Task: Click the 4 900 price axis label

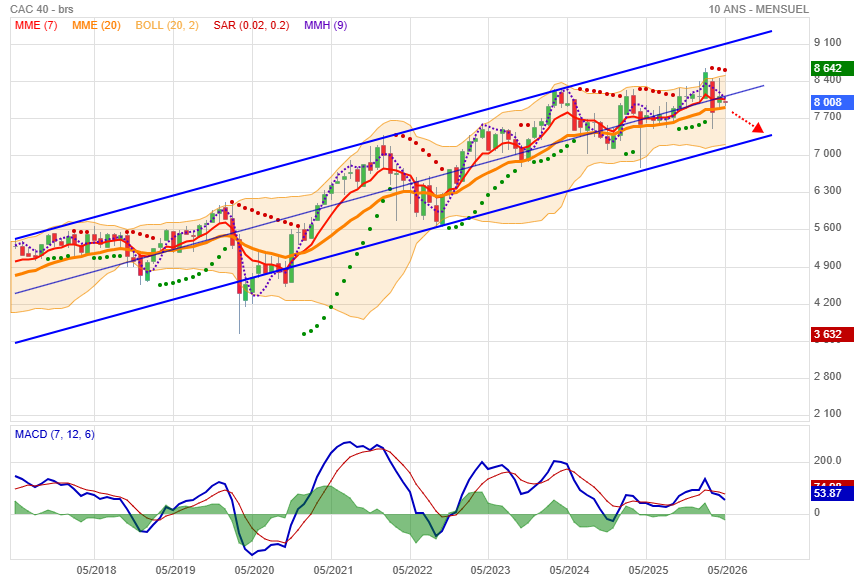Action: click(827, 265)
